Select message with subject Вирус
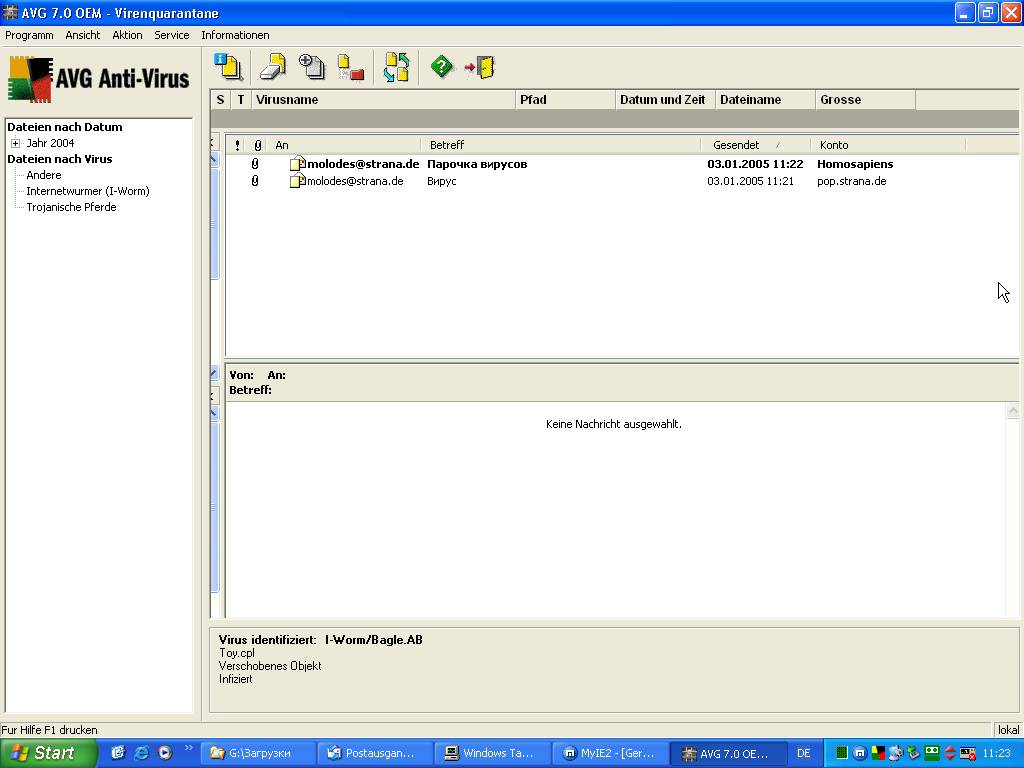 point(441,181)
